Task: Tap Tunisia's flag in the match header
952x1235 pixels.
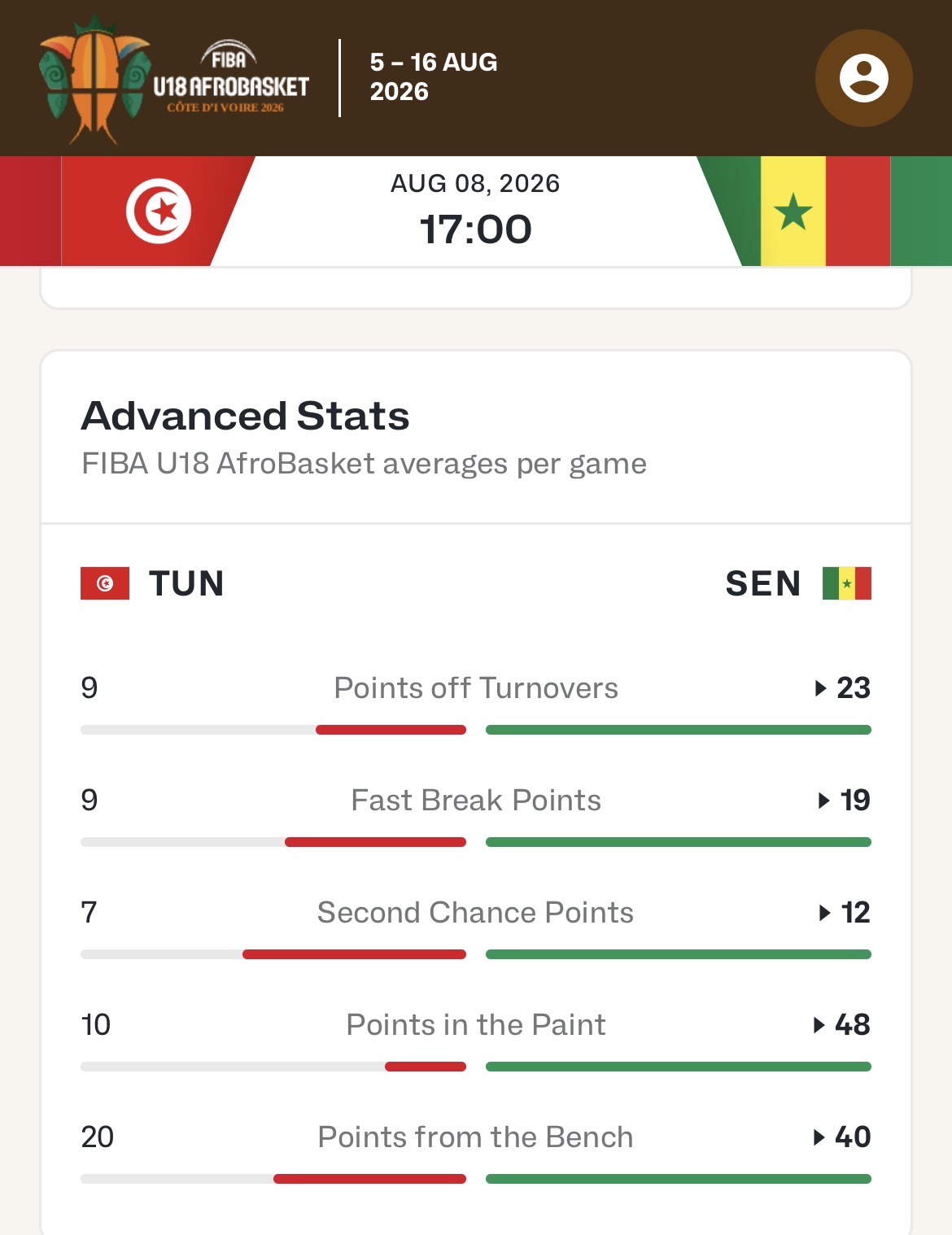Action: click(159, 211)
